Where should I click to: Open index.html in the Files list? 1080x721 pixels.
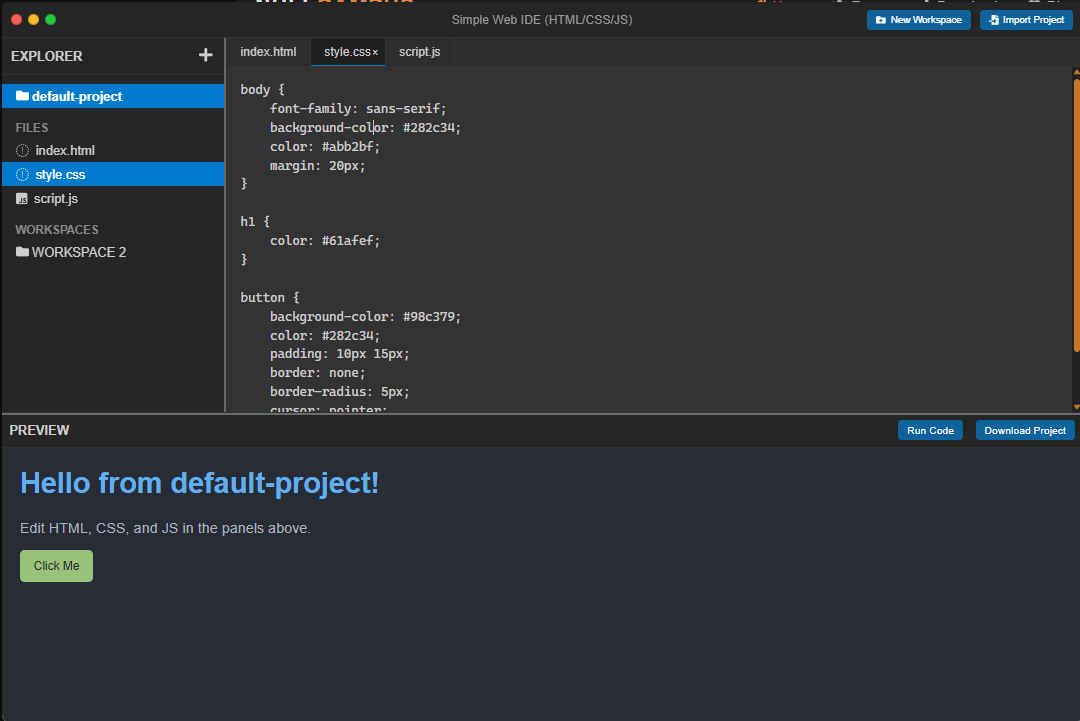[x=113, y=150]
